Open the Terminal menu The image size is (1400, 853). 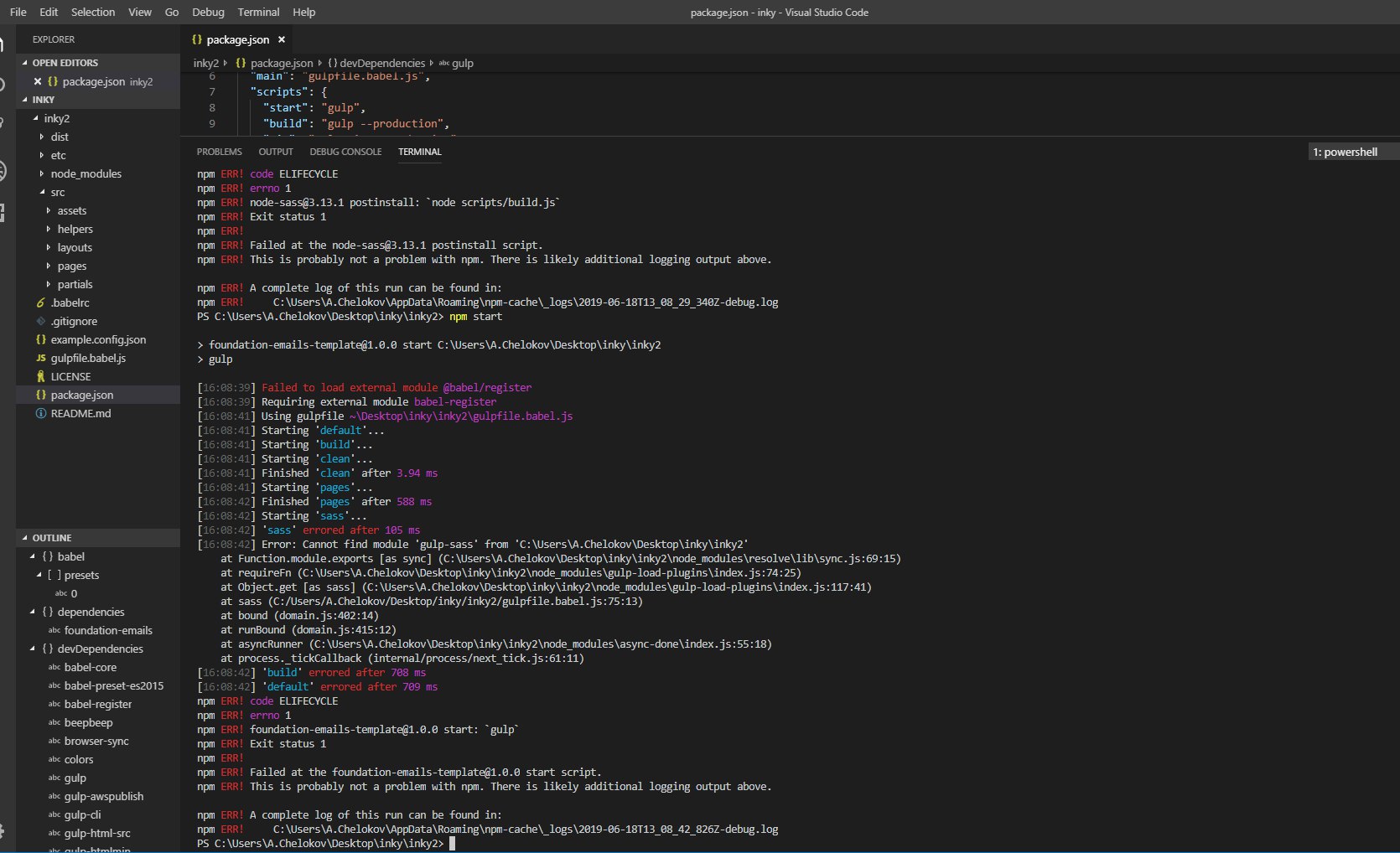(x=258, y=12)
